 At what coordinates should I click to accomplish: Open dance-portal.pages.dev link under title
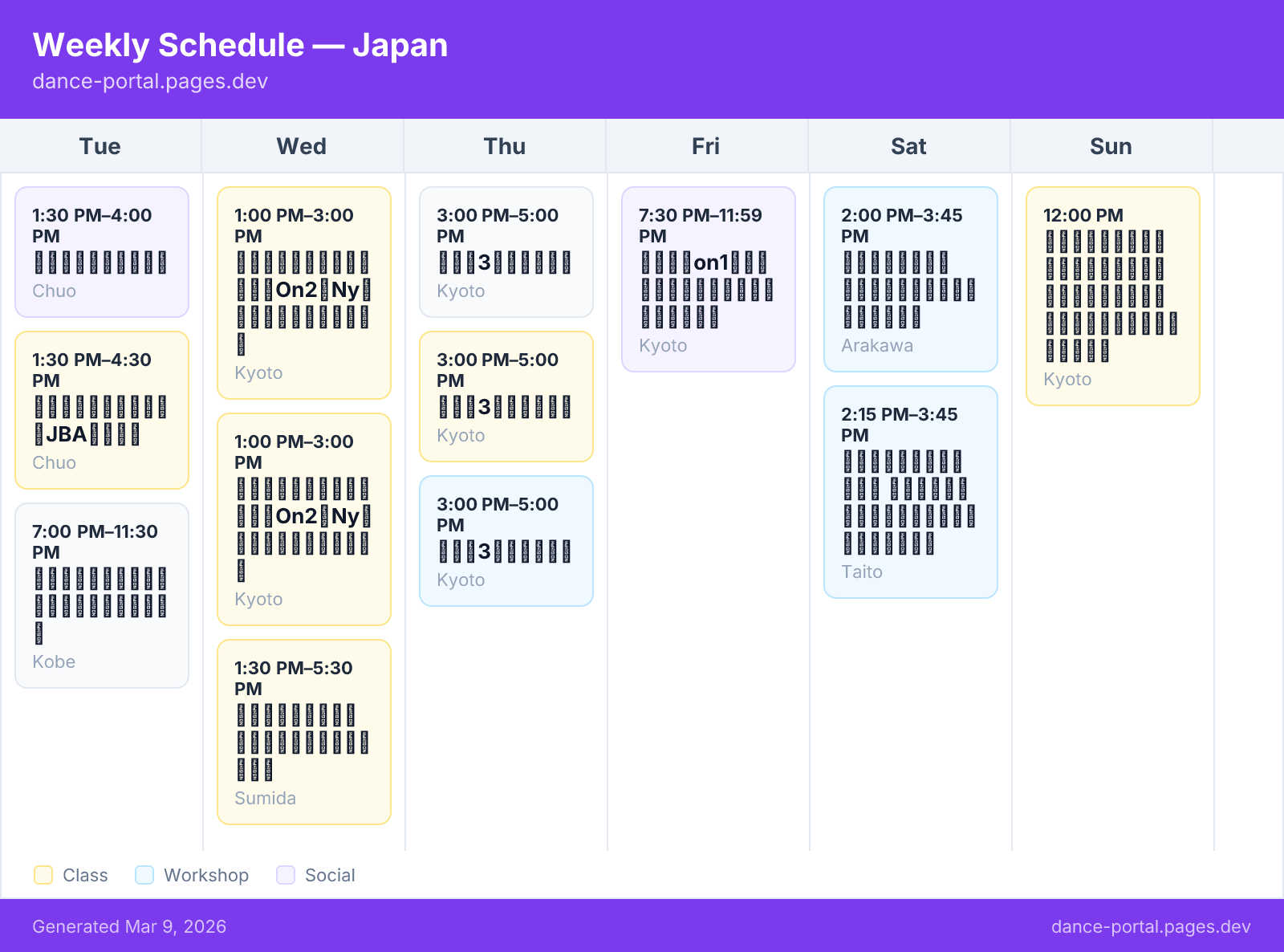150,82
